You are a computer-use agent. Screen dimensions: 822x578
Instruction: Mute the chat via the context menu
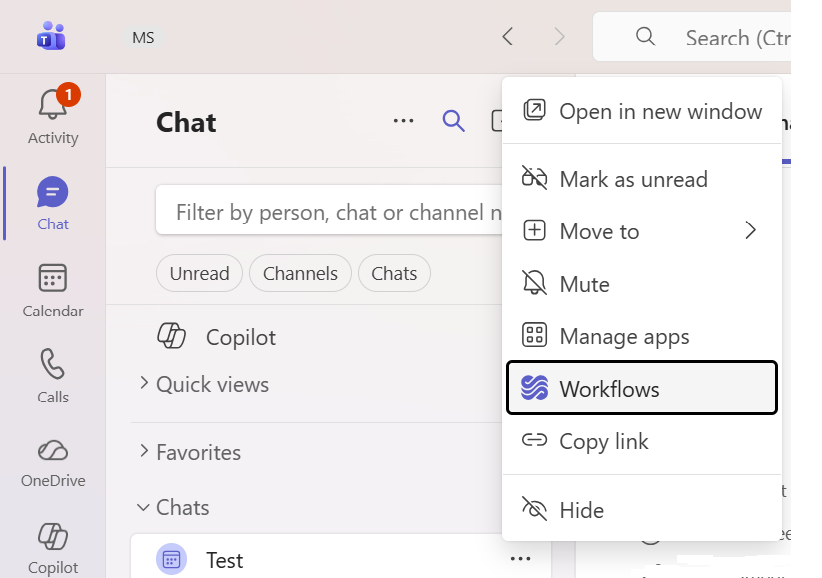[641, 283]
